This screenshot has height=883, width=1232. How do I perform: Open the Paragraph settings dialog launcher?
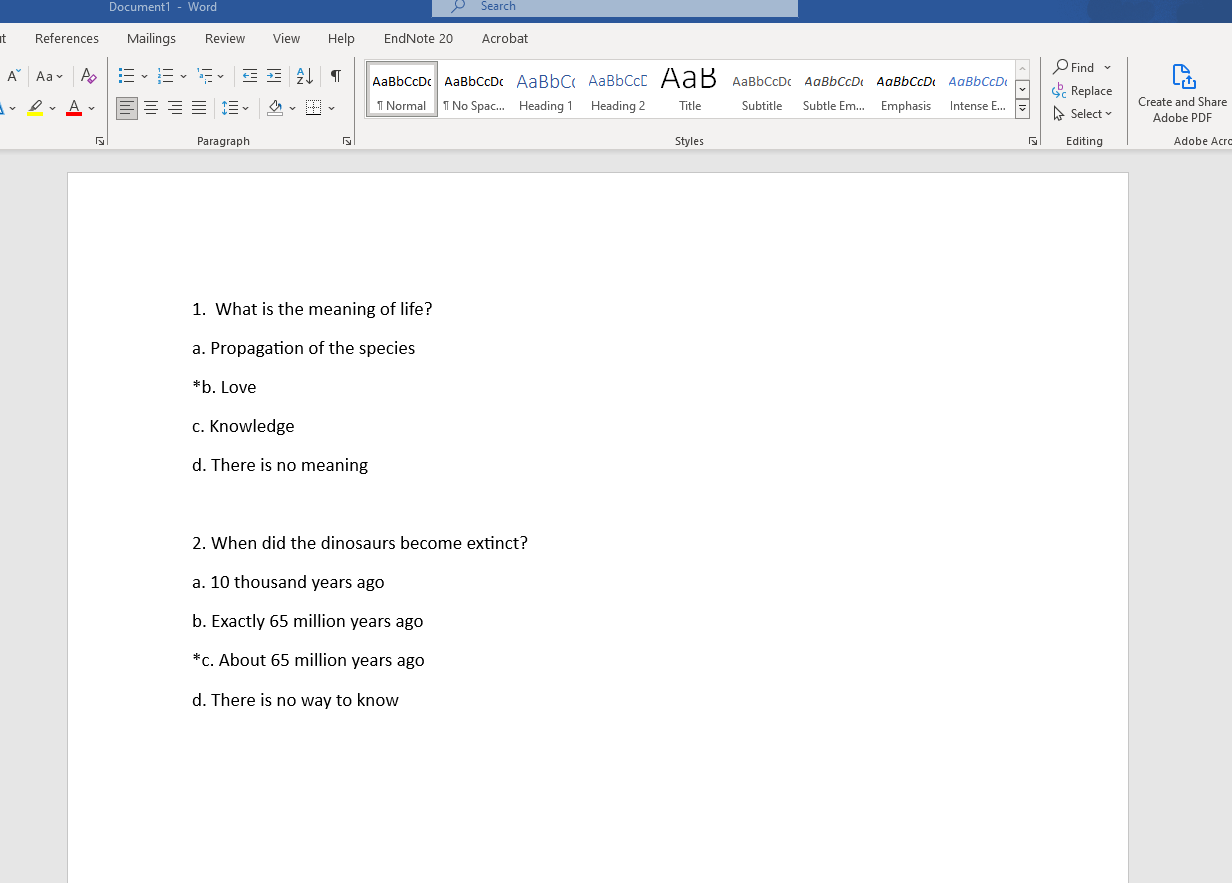pos(347,141)
